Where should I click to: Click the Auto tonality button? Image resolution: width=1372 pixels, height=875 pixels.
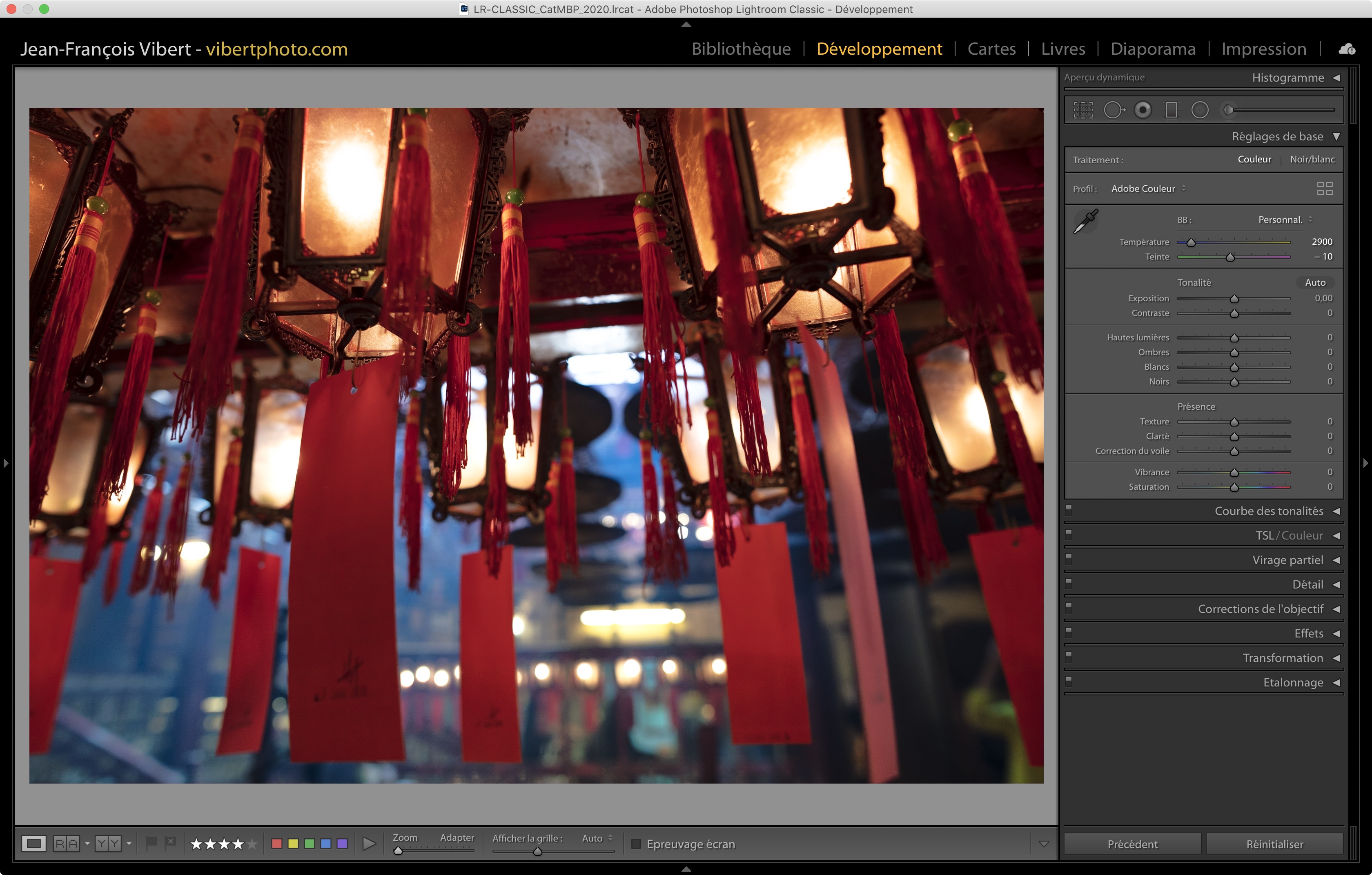click(x=1315, y=282)
